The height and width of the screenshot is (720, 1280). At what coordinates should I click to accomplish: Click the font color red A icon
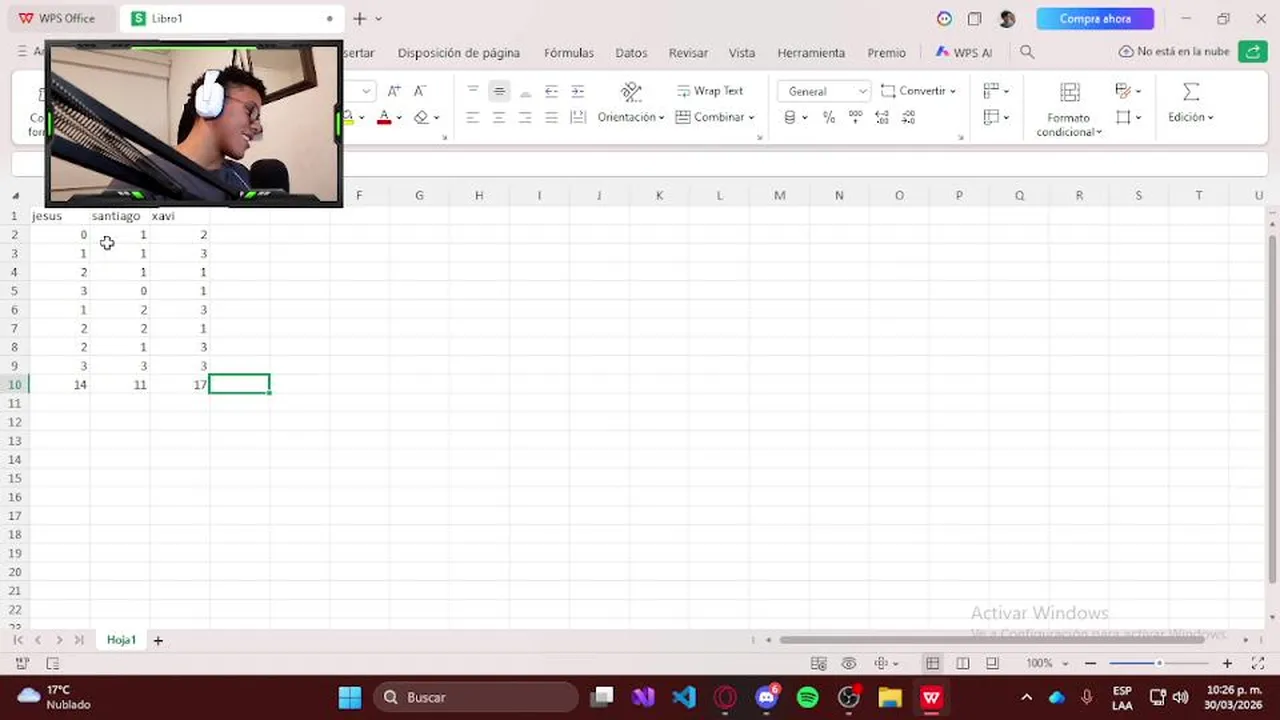(384, 117)
